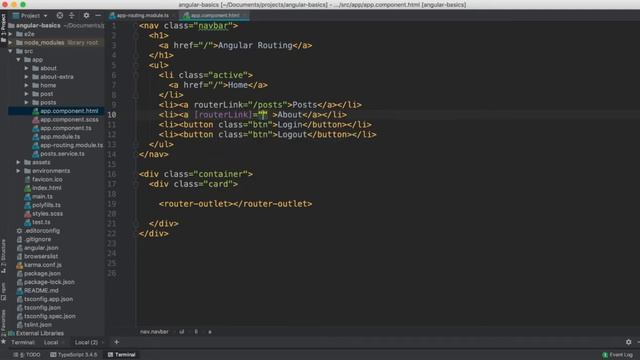640x360 pixels.
Task: Expand the posts folder
Action: (x=27, y=102)
